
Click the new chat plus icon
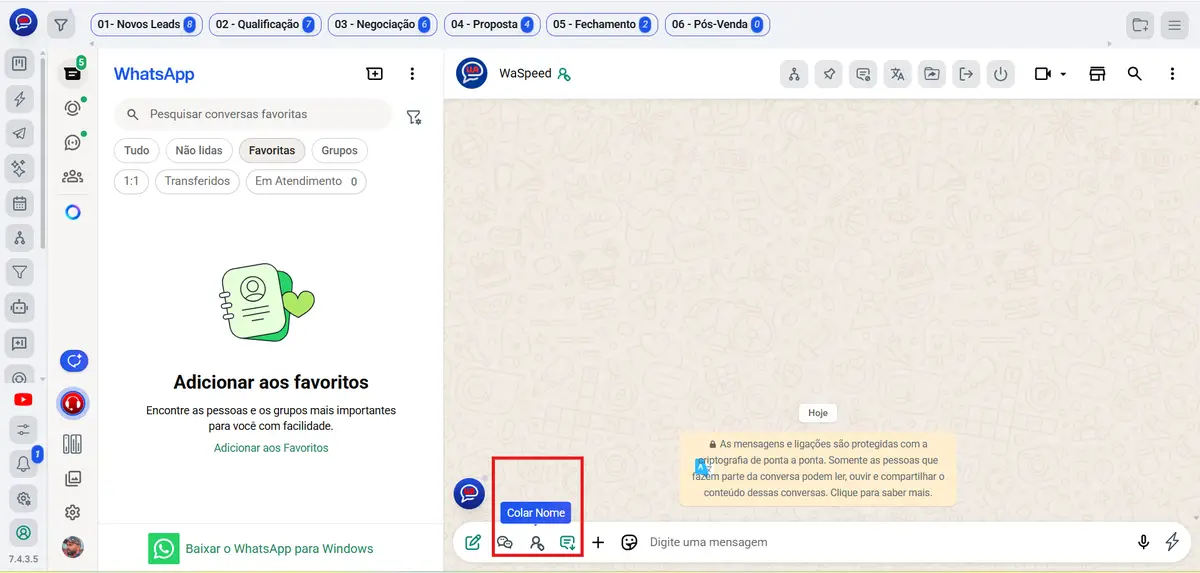coord(374,74)
